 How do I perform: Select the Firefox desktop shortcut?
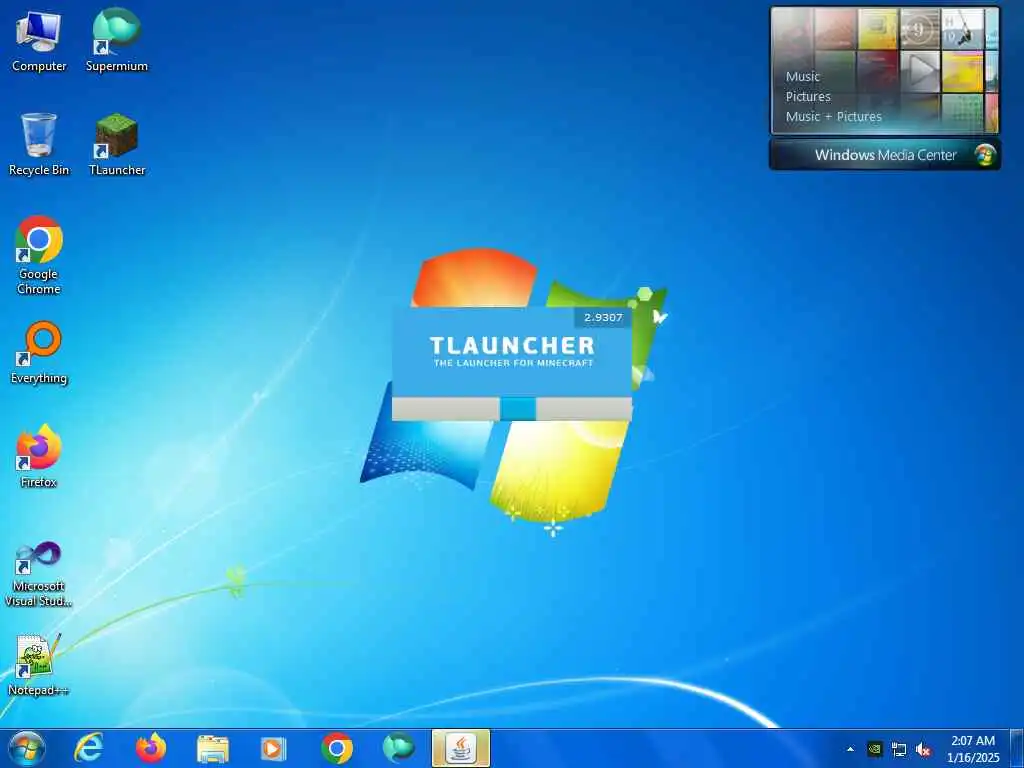(39, 456)
